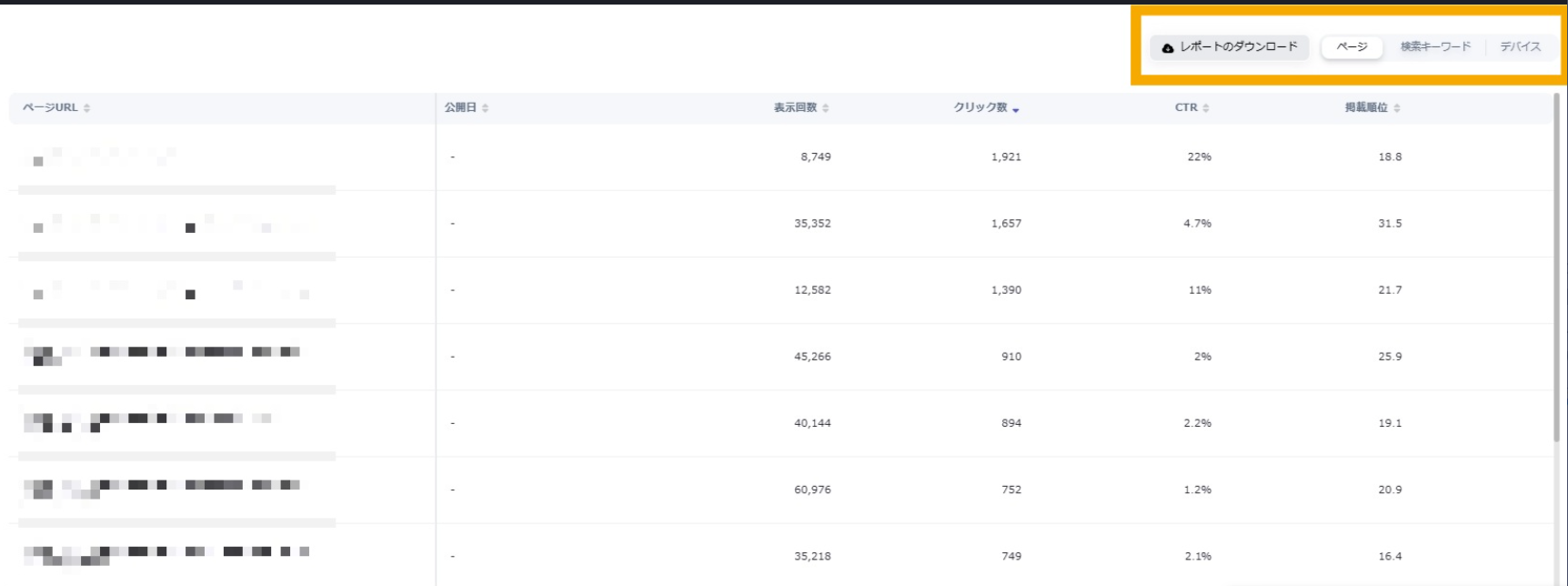Open the デバイス tab
The image size is (1568, 586).
[1520, 47]
